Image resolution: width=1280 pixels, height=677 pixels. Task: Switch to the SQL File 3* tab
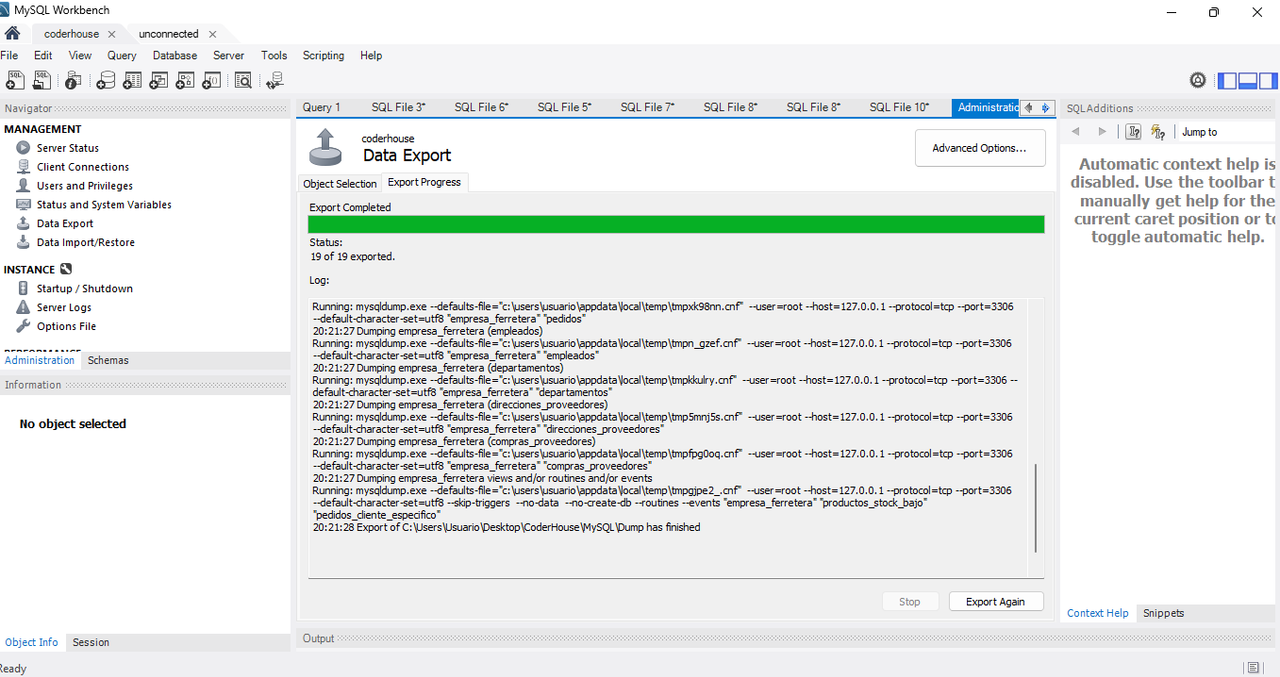398,107
